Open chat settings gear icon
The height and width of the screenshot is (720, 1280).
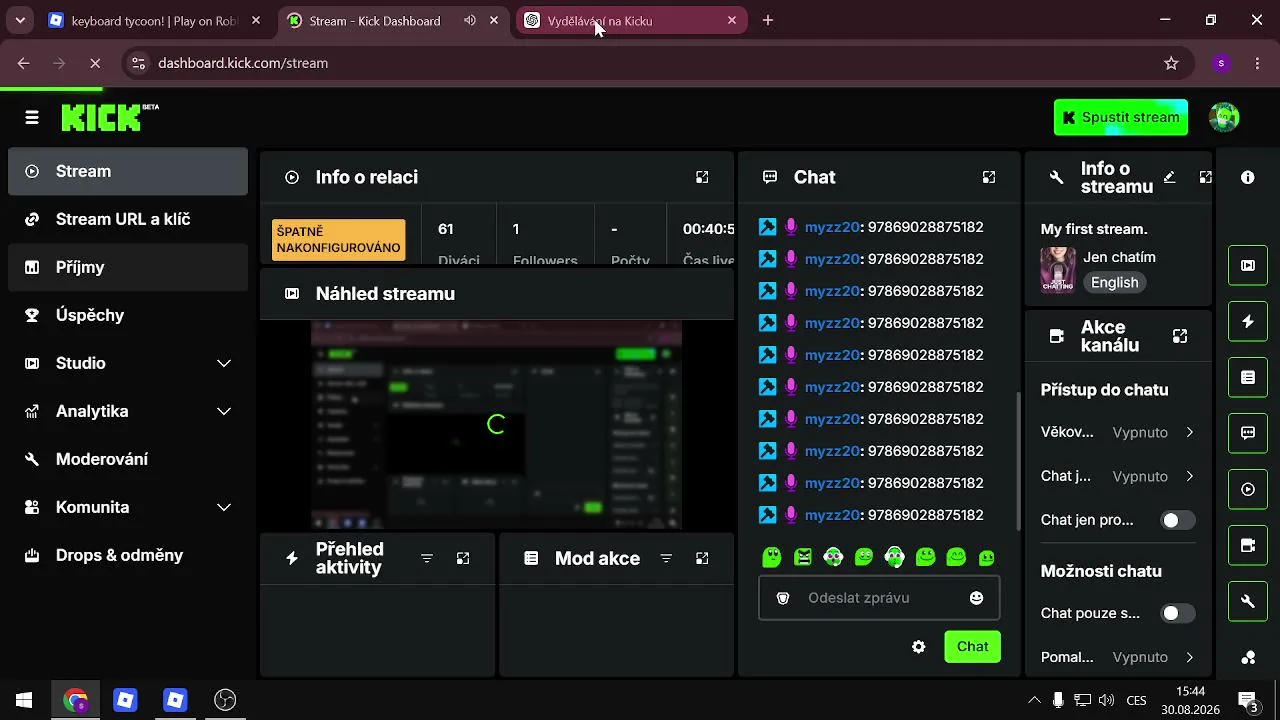point(919,647)
